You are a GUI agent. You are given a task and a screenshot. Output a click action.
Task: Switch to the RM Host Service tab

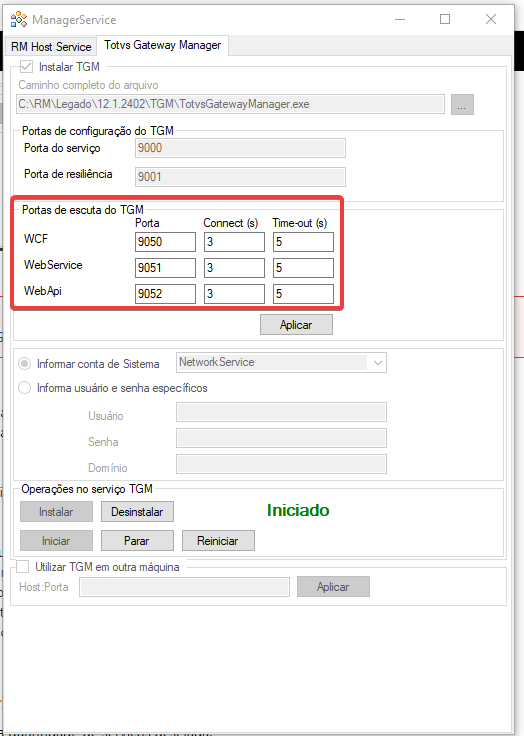51,46
